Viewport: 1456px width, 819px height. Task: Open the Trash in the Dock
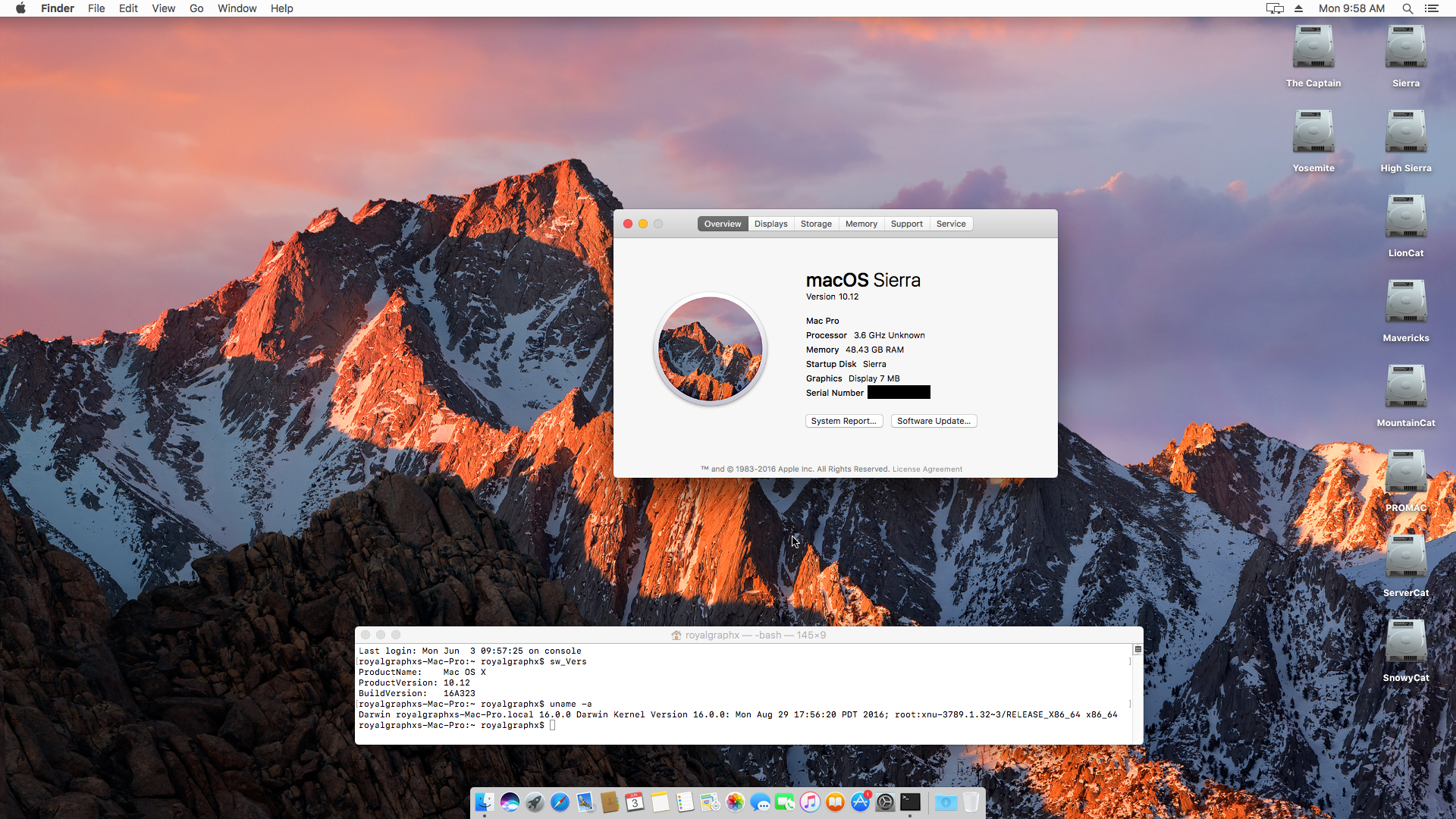(x=971, y=802)
